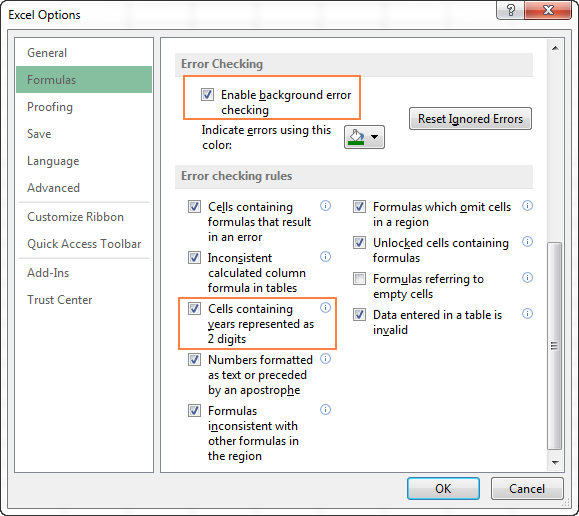The width and height of the screenshot is (579, 516).
Task: Uncheck Cells containing formulas that result in error
Action: (x=194, y=206)
